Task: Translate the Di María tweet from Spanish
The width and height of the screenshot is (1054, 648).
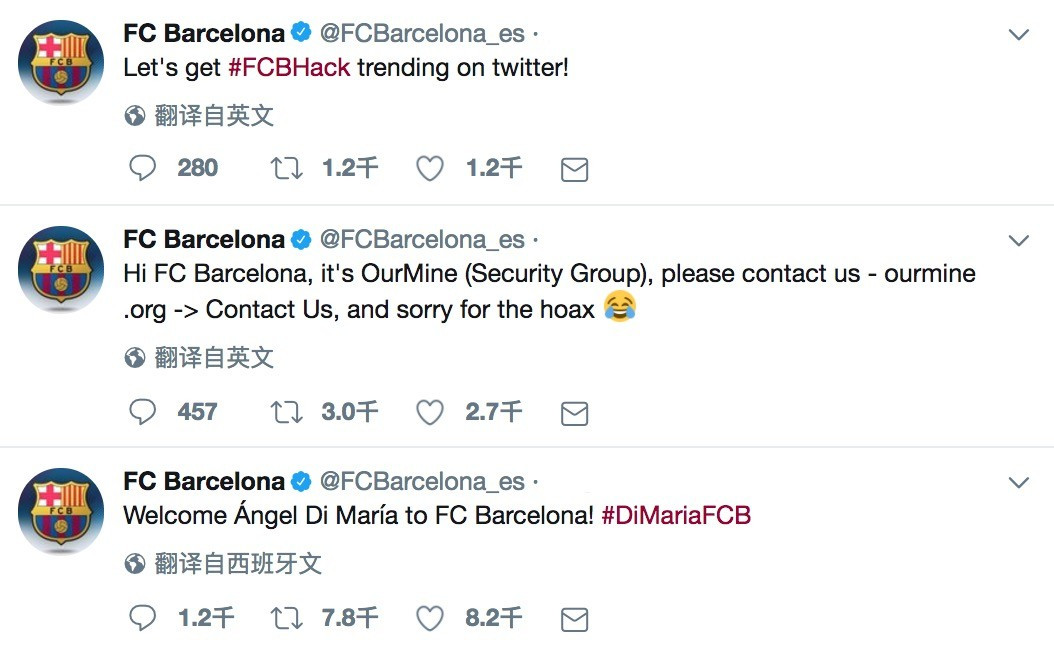Action: tap(223, 563)
